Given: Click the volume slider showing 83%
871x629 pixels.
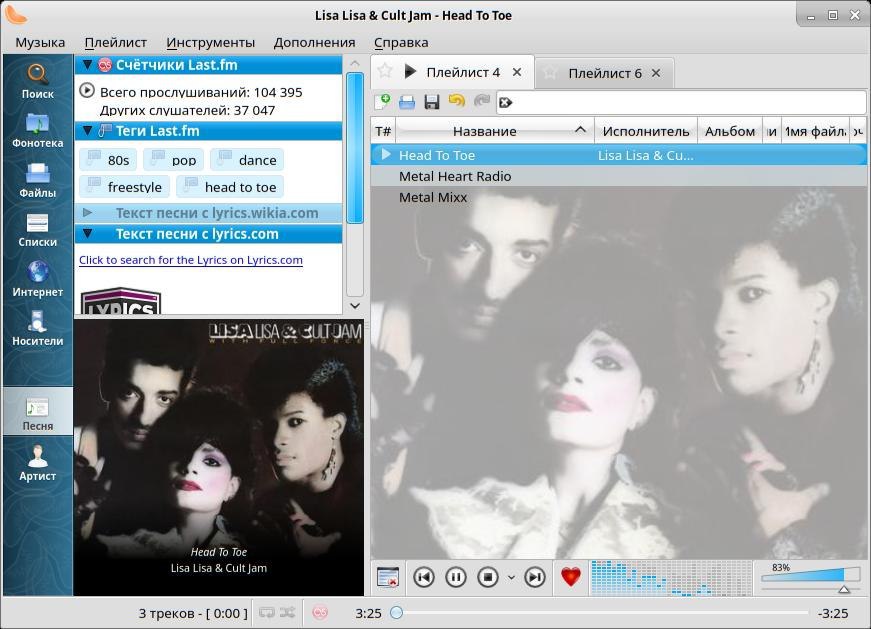Looking at the screenshot, I should point(810,577).
